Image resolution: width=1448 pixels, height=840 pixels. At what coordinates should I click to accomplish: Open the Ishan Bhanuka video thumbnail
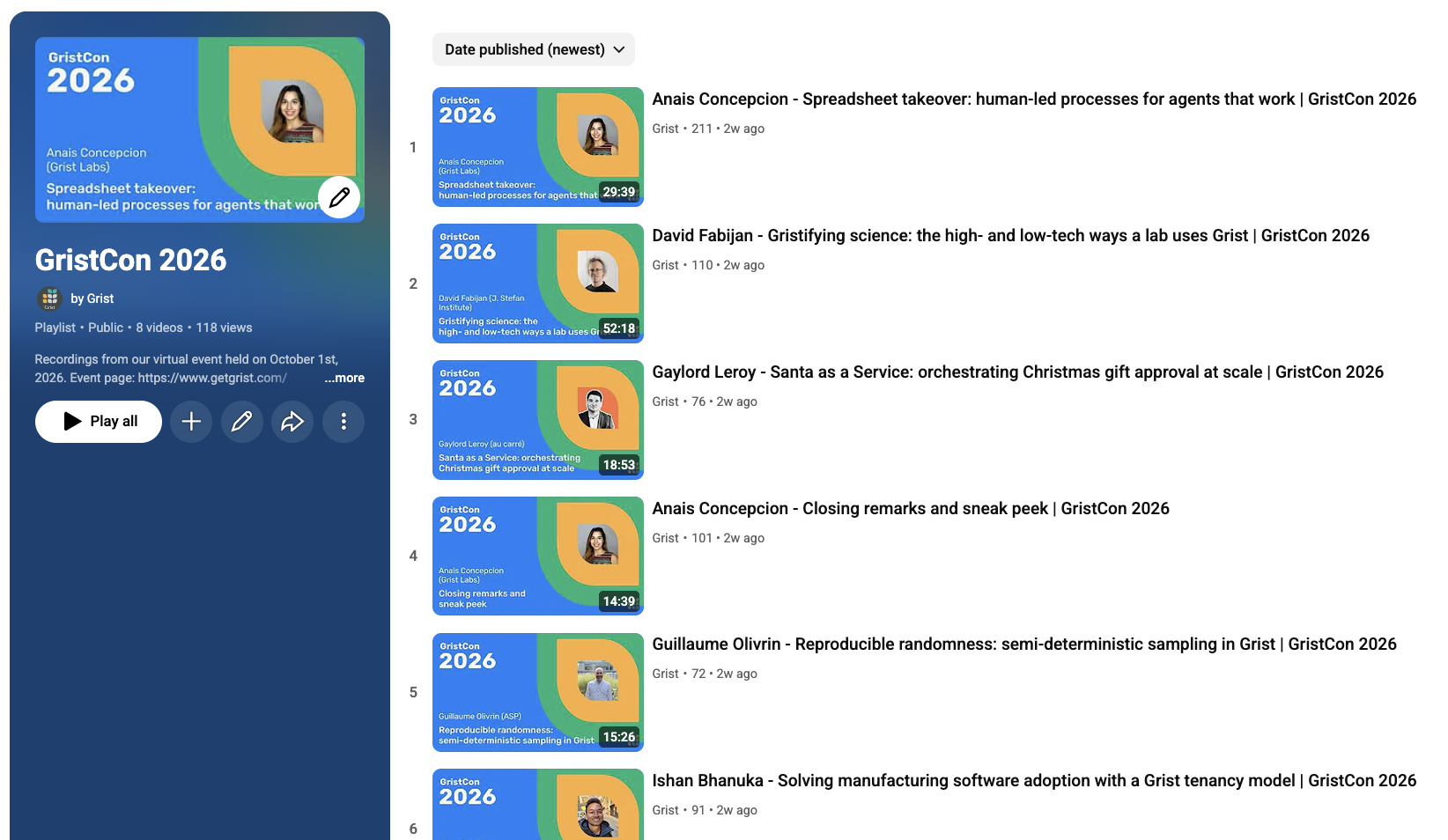pos(538,804)
